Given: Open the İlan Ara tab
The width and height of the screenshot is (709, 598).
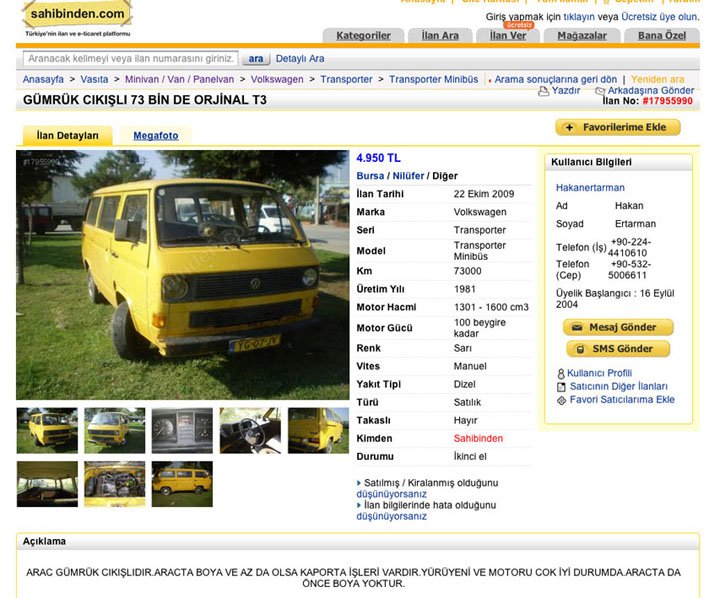Looking at the screenshot, I should click(440, 35).
